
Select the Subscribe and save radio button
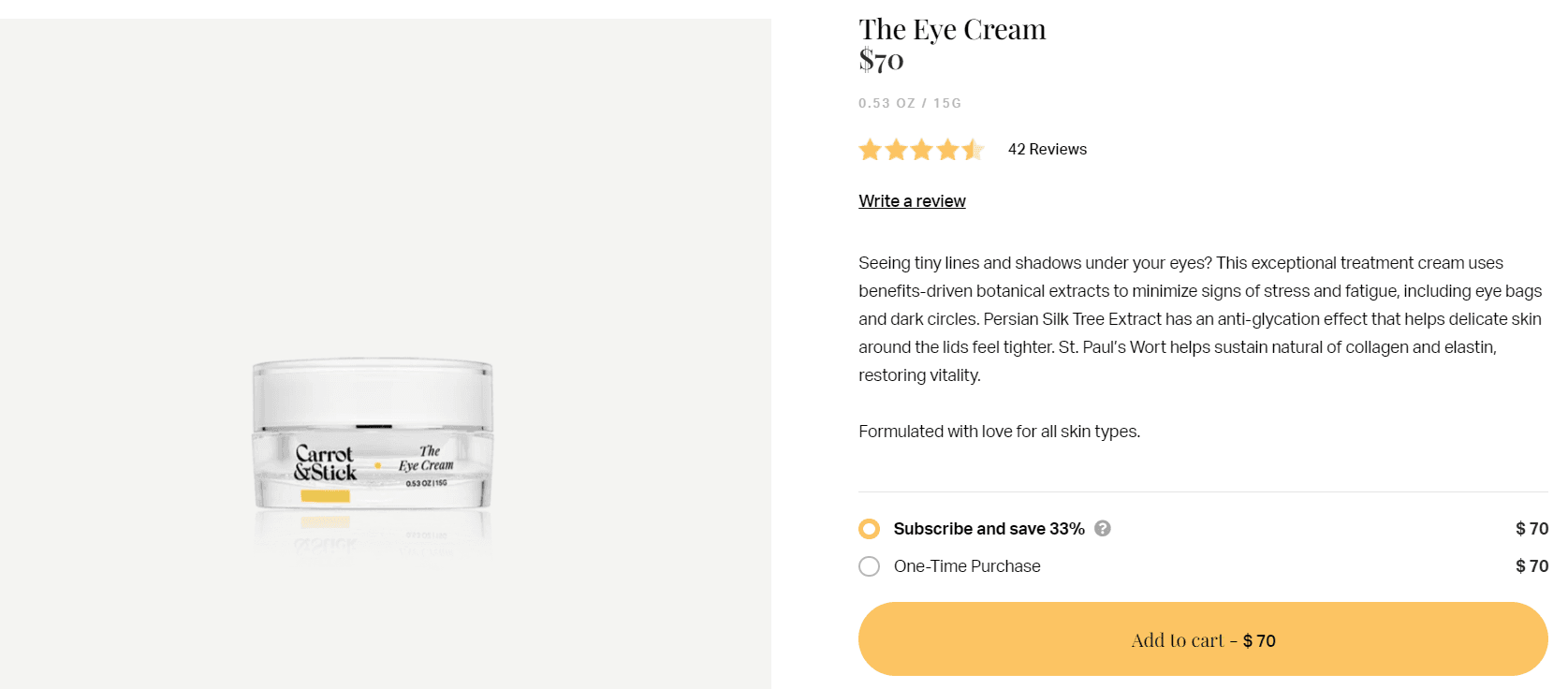tap(870, 529)
